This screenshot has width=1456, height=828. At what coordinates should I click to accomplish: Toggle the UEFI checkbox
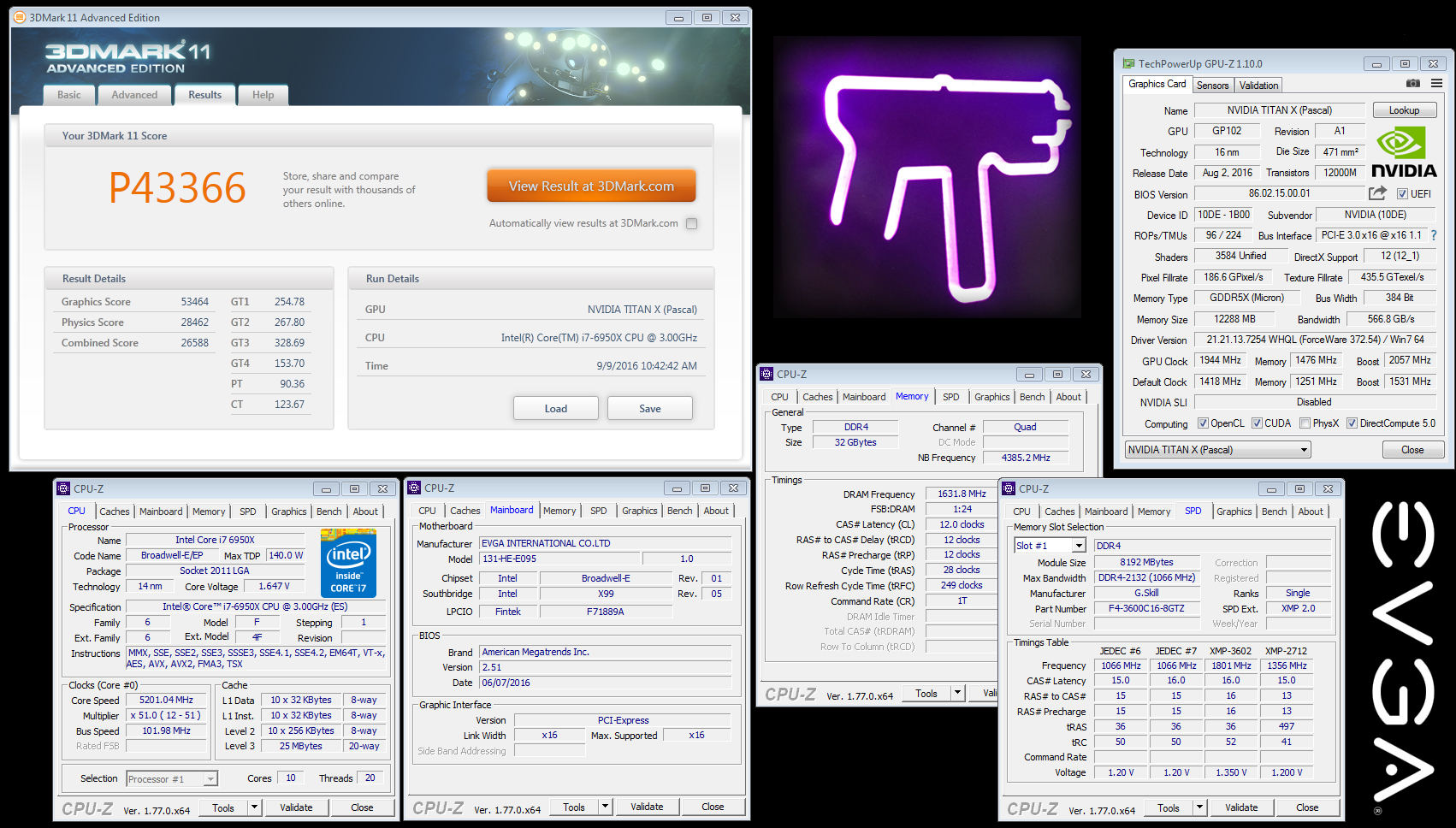(1402, 194)
